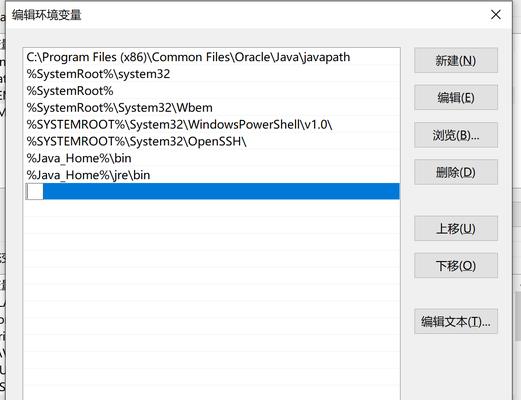This screenshot has height=400, width=521.
Task: Click the highlighted blue selected row
Action: [212, 191]
